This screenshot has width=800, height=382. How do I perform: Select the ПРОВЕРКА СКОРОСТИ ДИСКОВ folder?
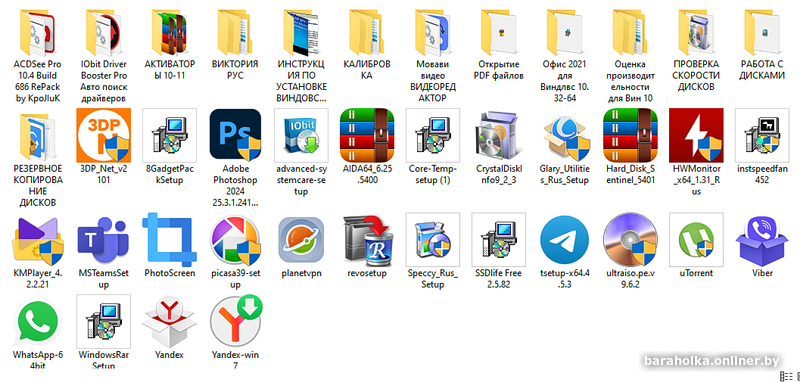[696, 32]
